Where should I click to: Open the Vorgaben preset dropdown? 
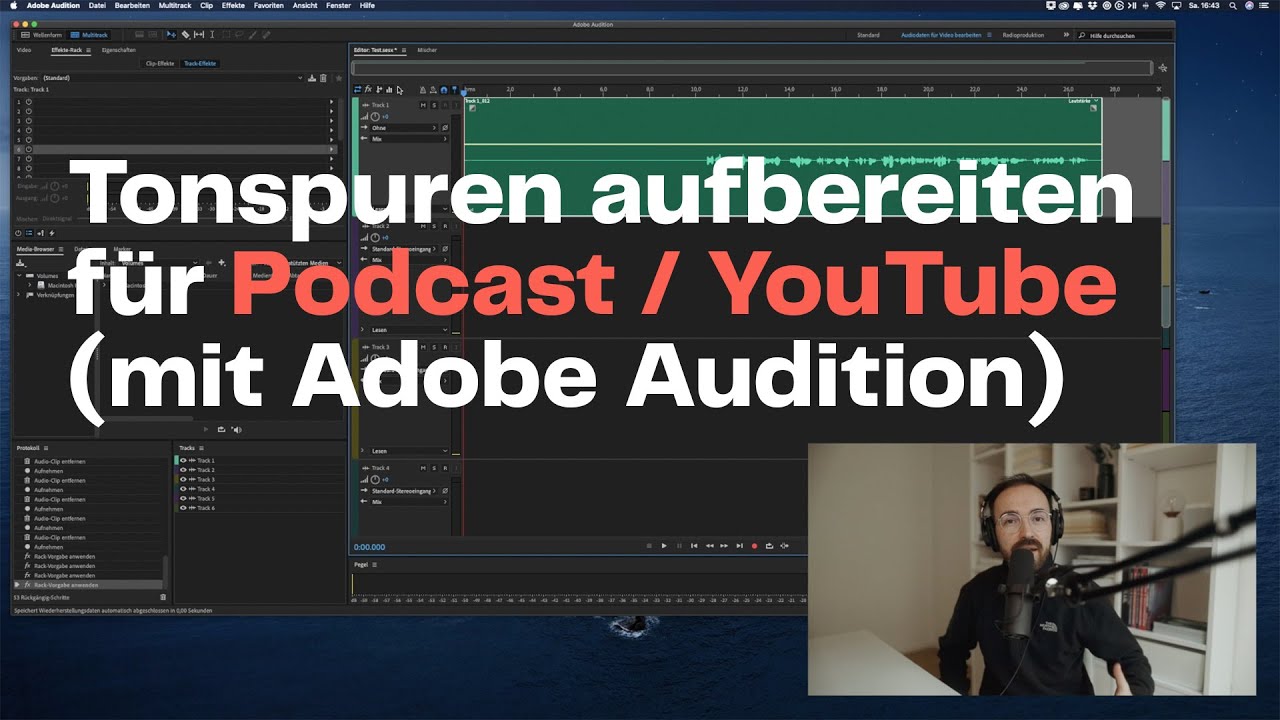coord(173,78)
